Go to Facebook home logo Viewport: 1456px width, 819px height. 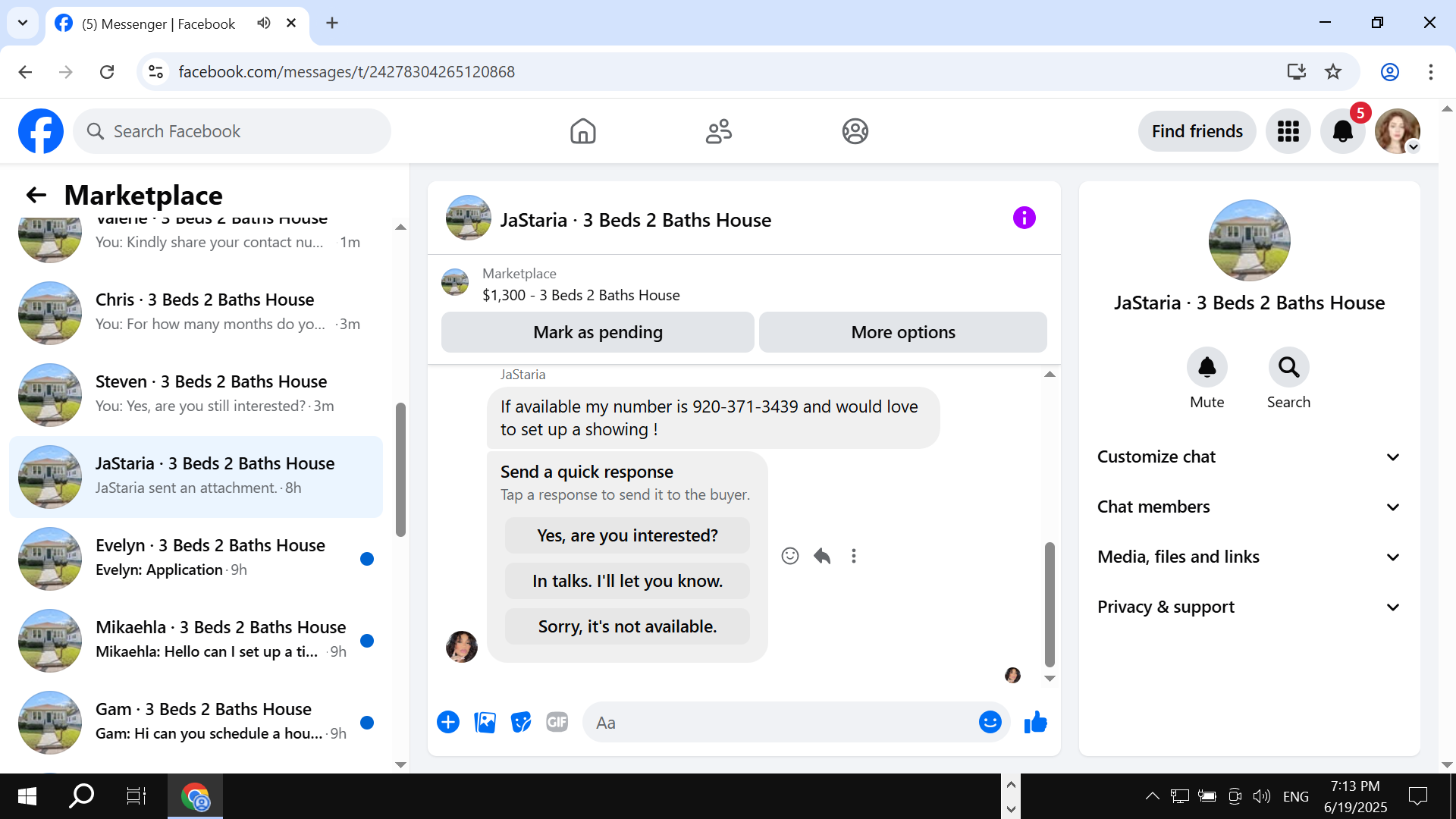coord(41,131)
